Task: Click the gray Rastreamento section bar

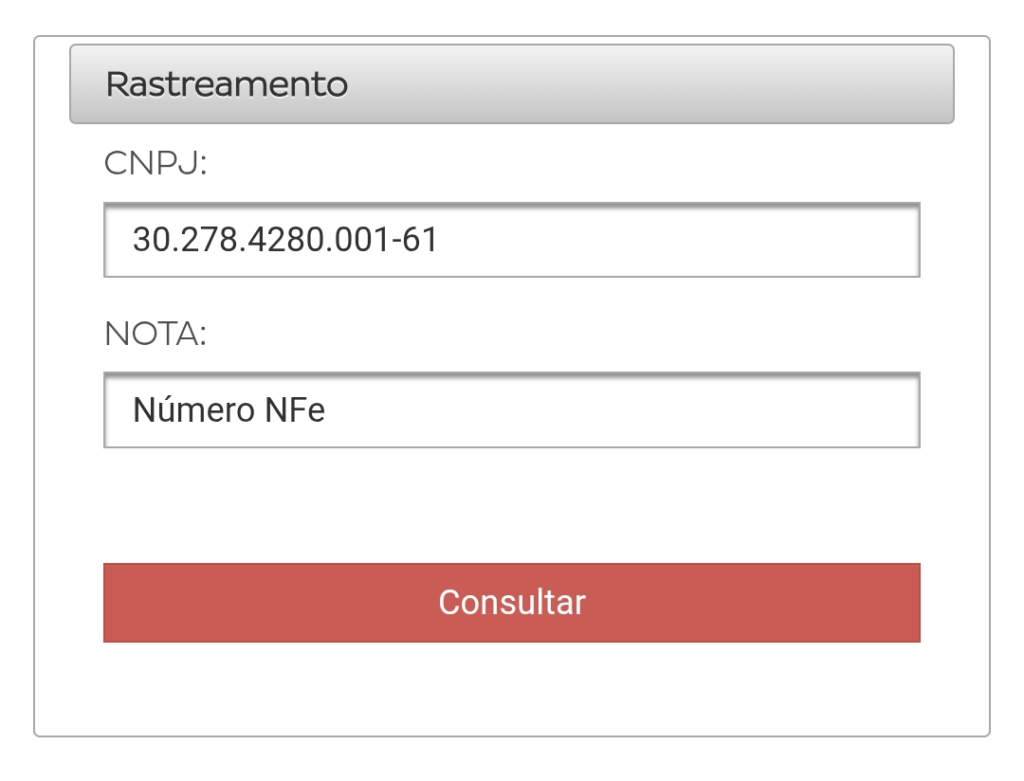Action: pyautogui.click(x=511, y=84)
